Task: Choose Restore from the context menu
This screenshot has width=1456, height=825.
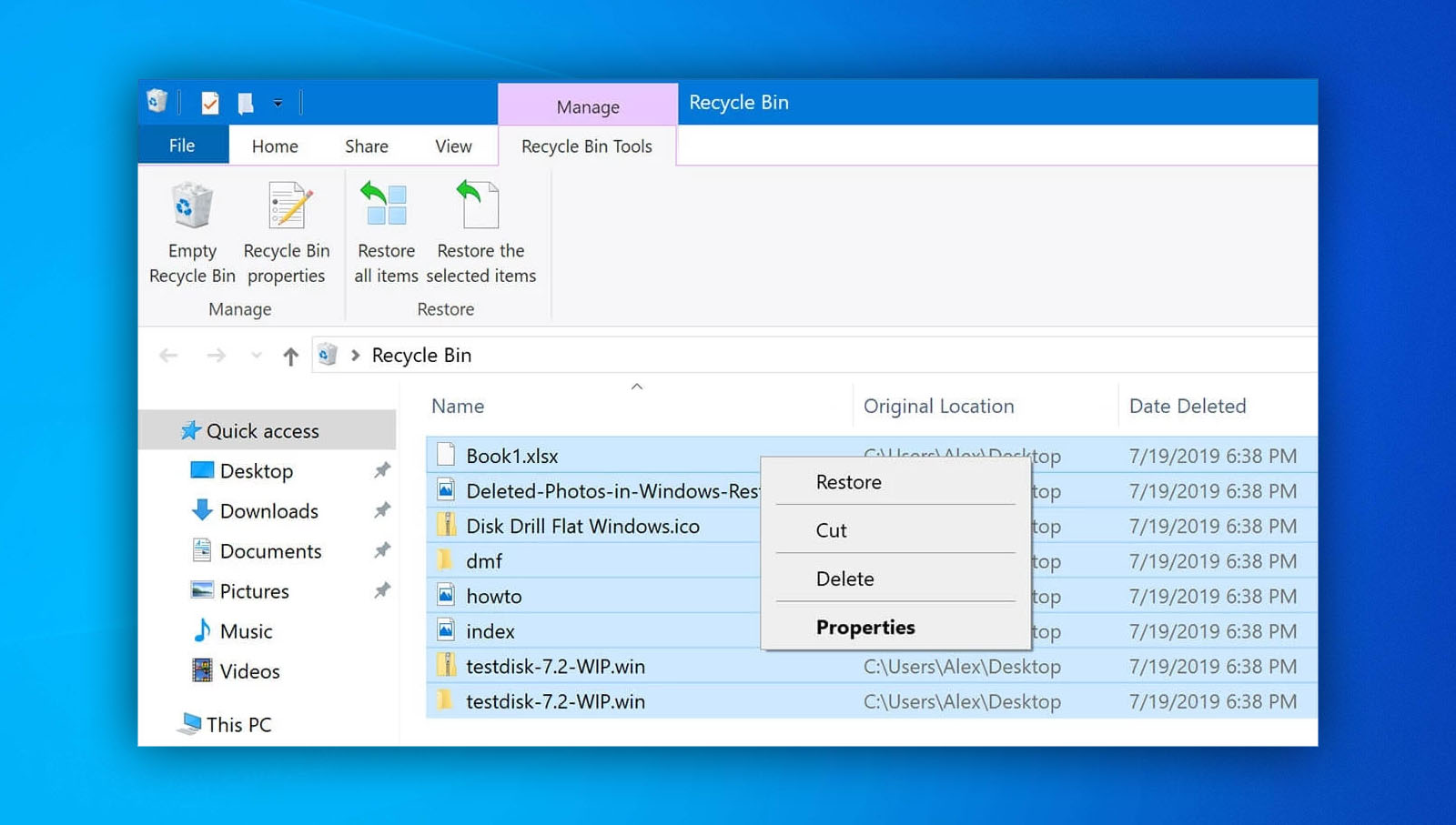Action: pos(848,482)
